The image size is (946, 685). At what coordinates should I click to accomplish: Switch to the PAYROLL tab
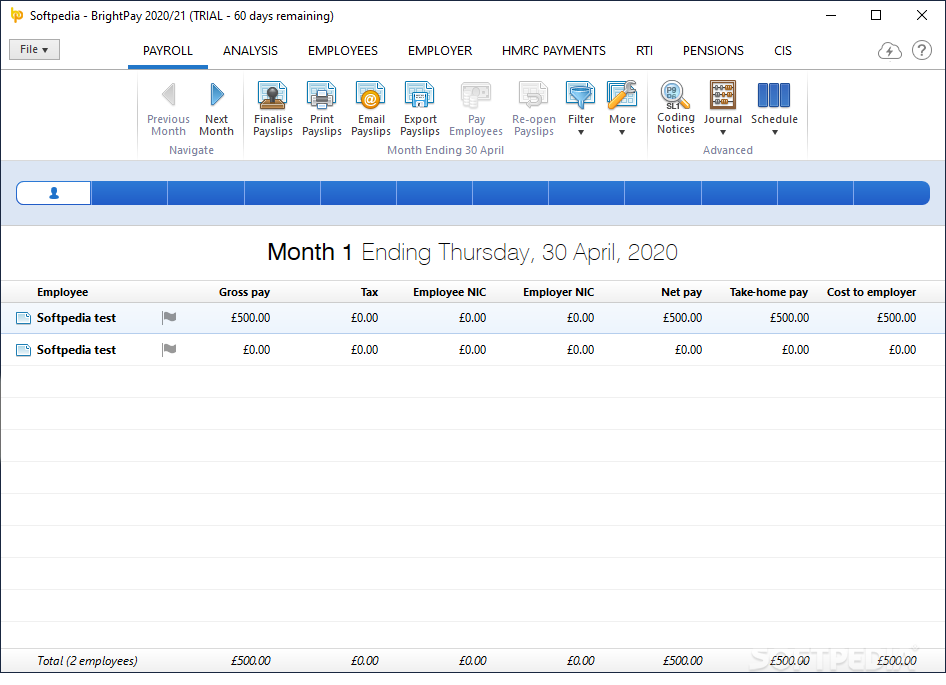(168, 51)
